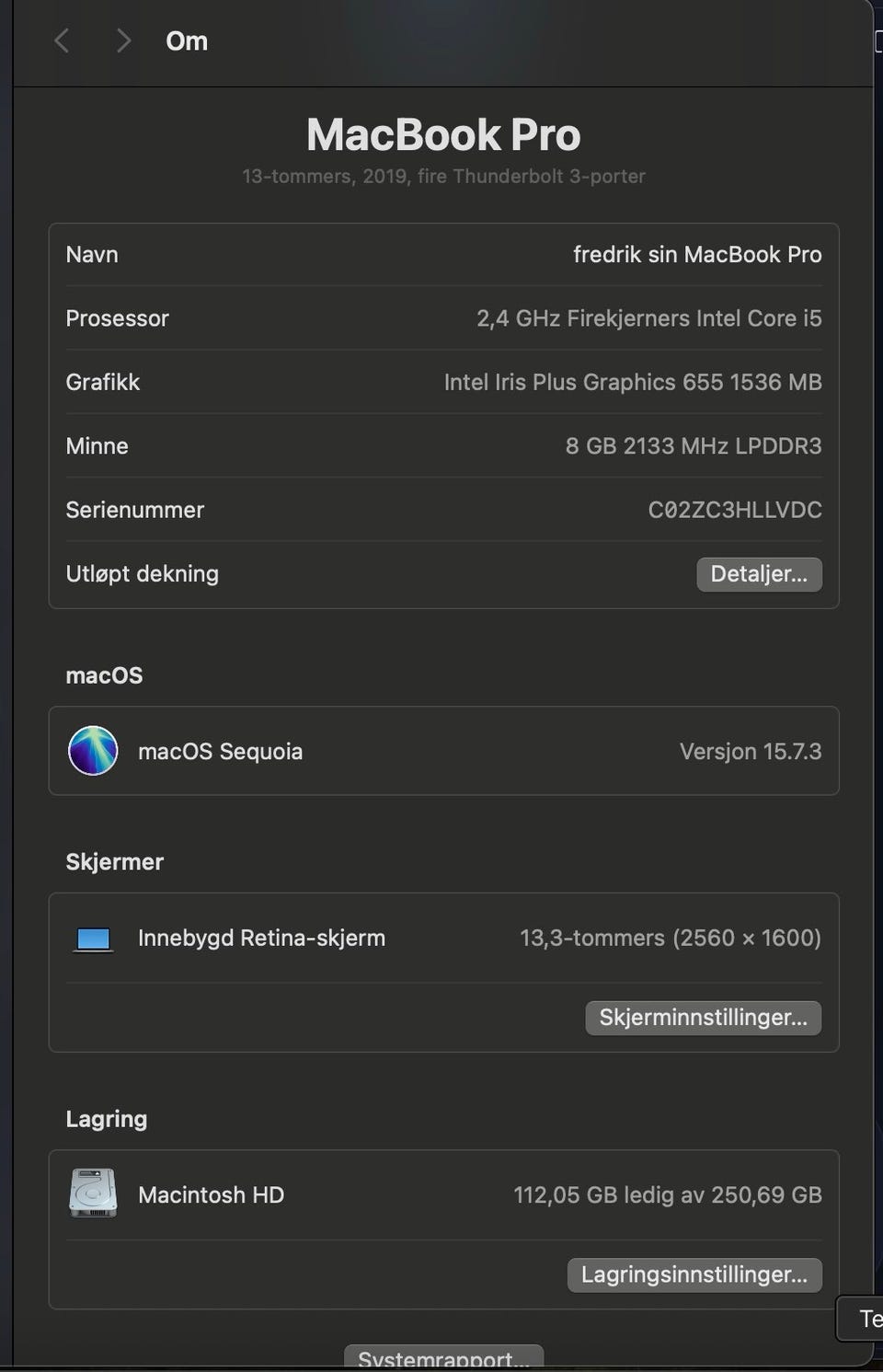
Task: Click 'Versjon 15.7.3' text
Action: [x=751, y=752]
